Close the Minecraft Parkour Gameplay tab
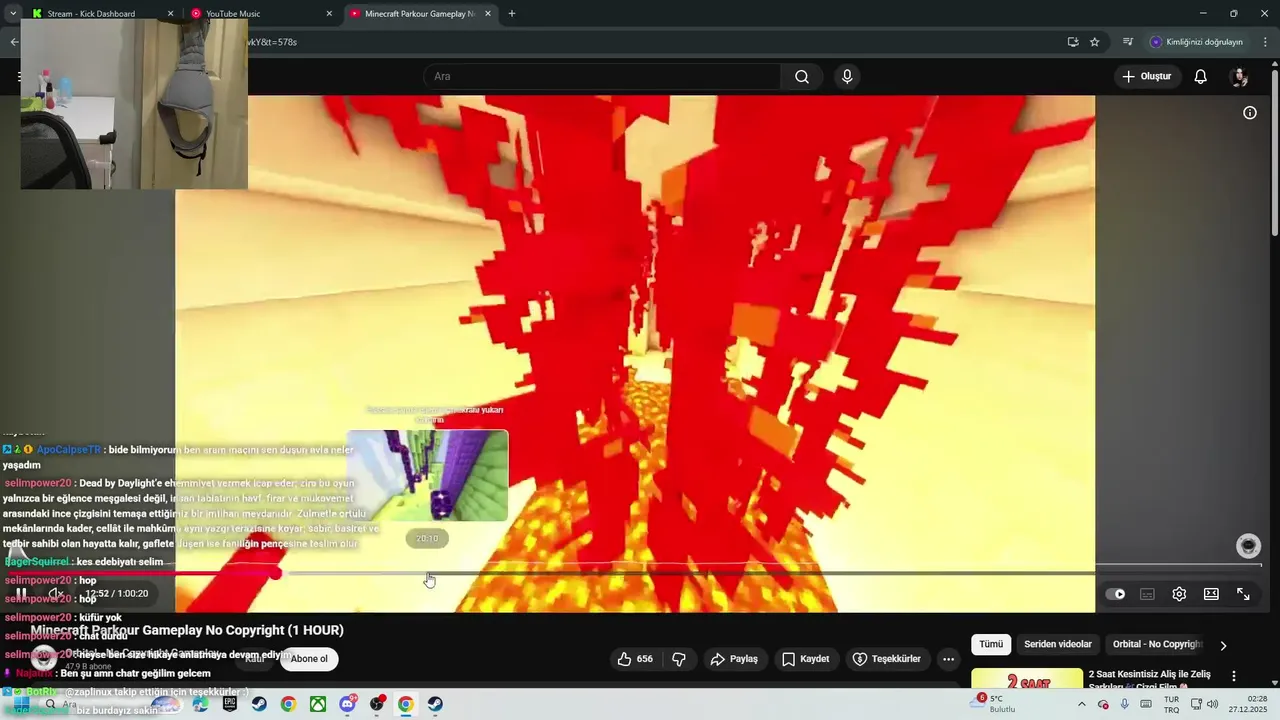 point(488,14)
